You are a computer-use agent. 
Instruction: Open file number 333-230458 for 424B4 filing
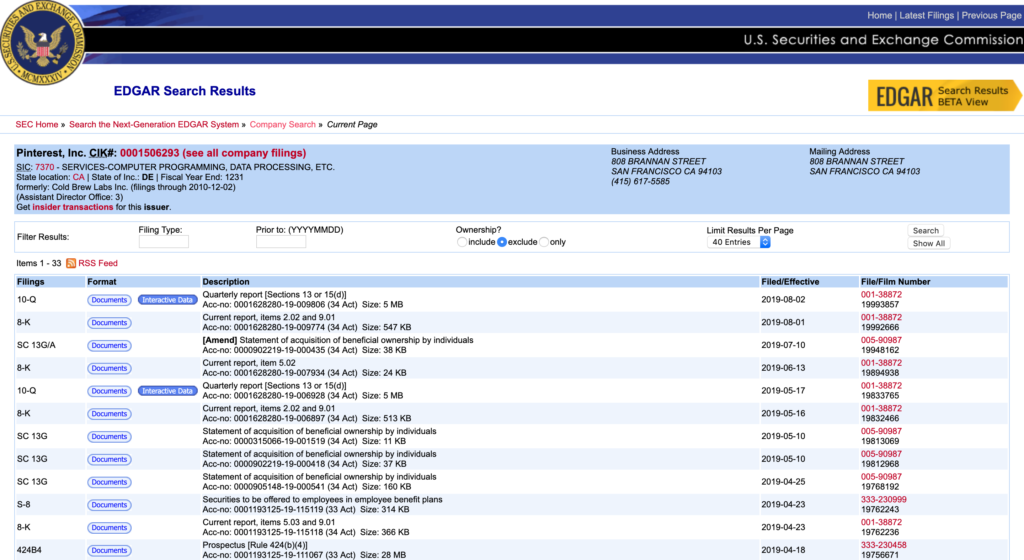pyautogui.click(x=884, y=546)
